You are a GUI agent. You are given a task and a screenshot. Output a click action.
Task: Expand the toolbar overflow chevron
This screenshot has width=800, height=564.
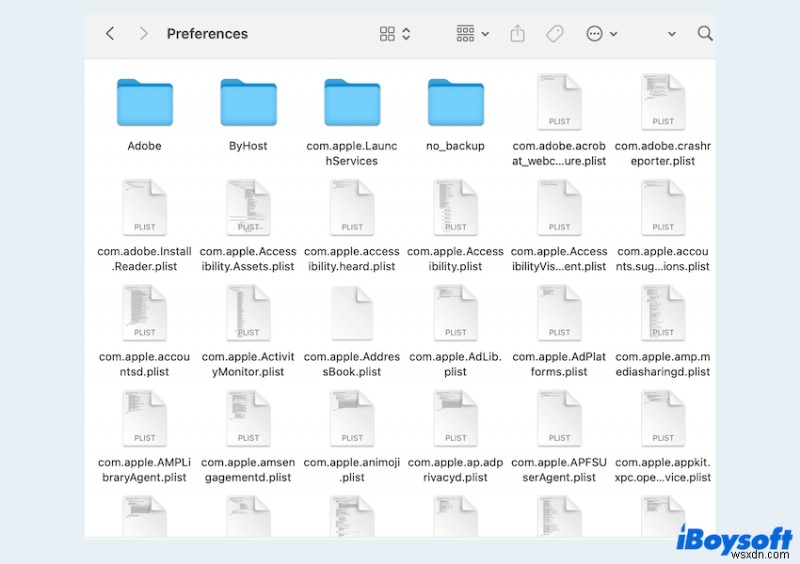click(x=672, y=34)
